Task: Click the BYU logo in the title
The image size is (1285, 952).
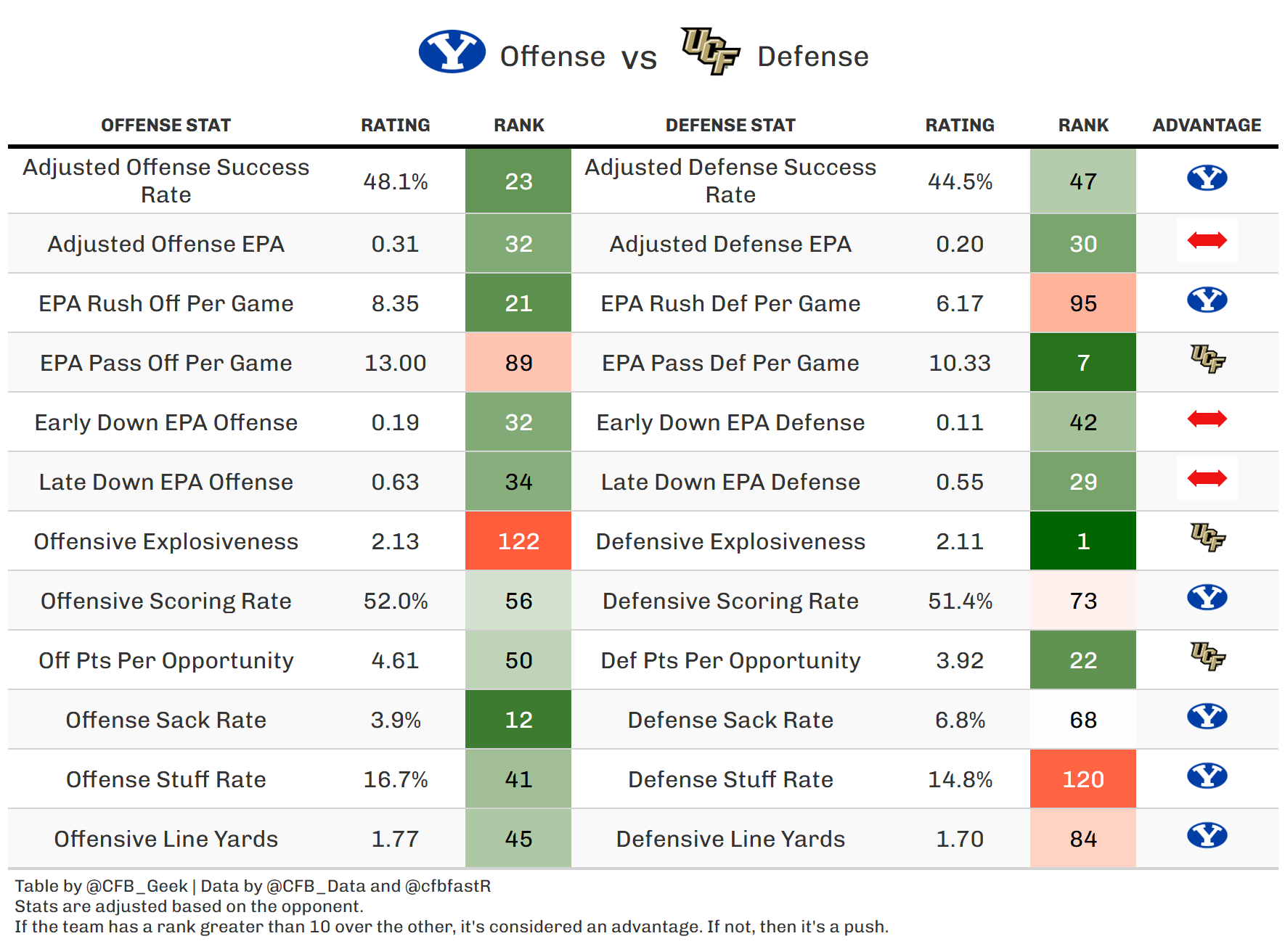Action: [452, 52]
